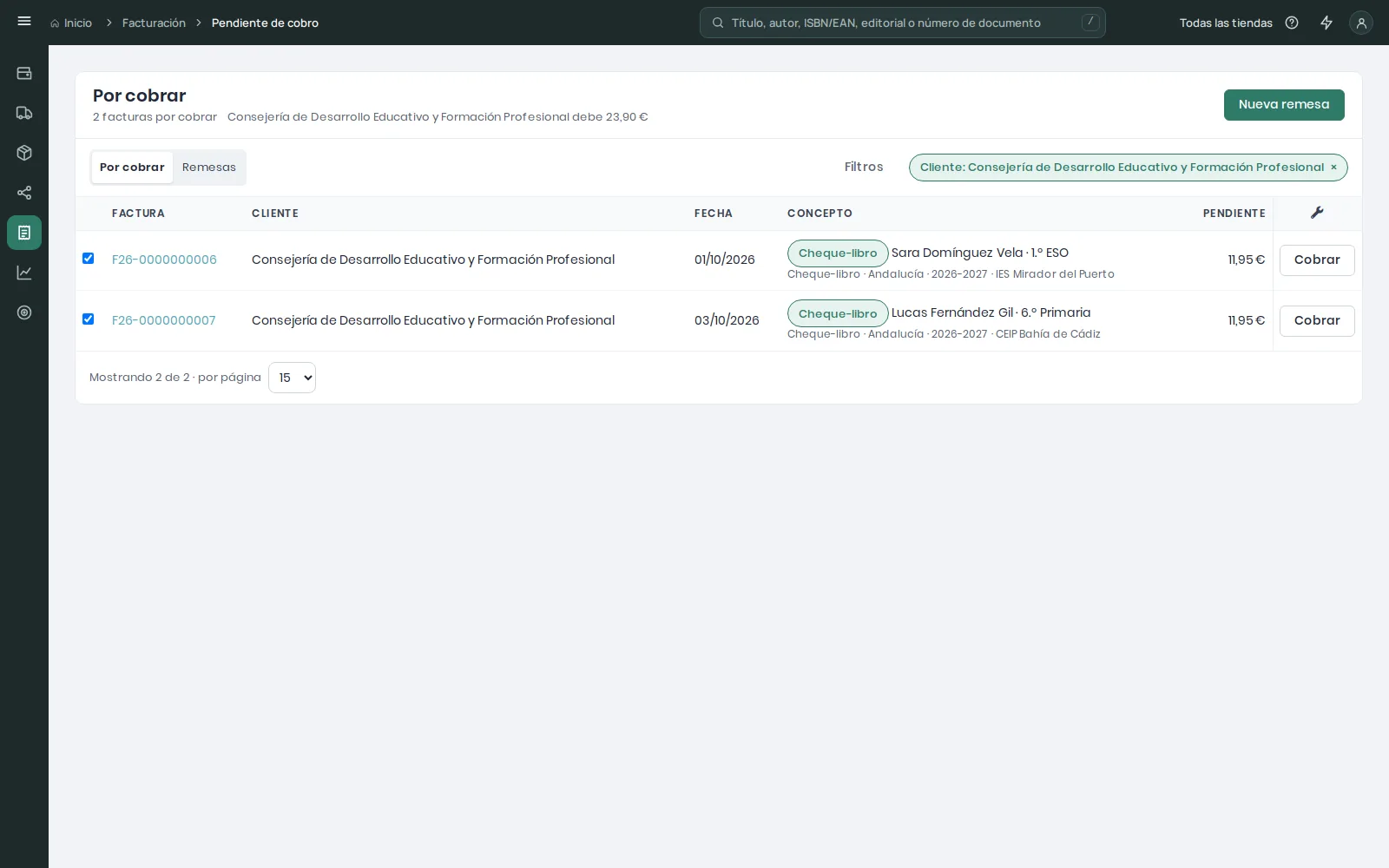Open the target icon in sidebar
This screenshot has height=868, width=1389.
[24, 312]
